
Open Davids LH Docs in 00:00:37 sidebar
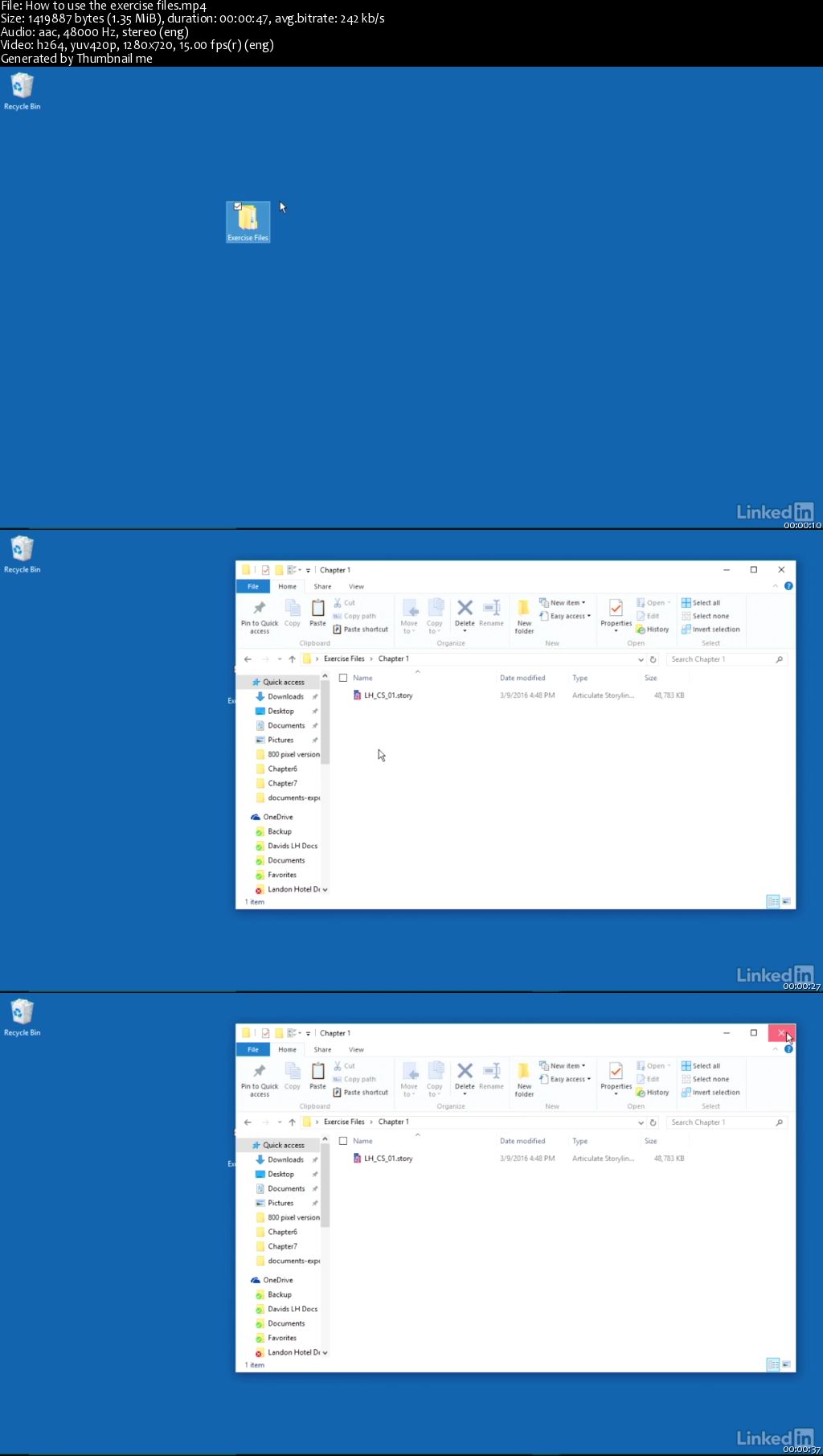pyautogui.click(x=292, y=1309)
